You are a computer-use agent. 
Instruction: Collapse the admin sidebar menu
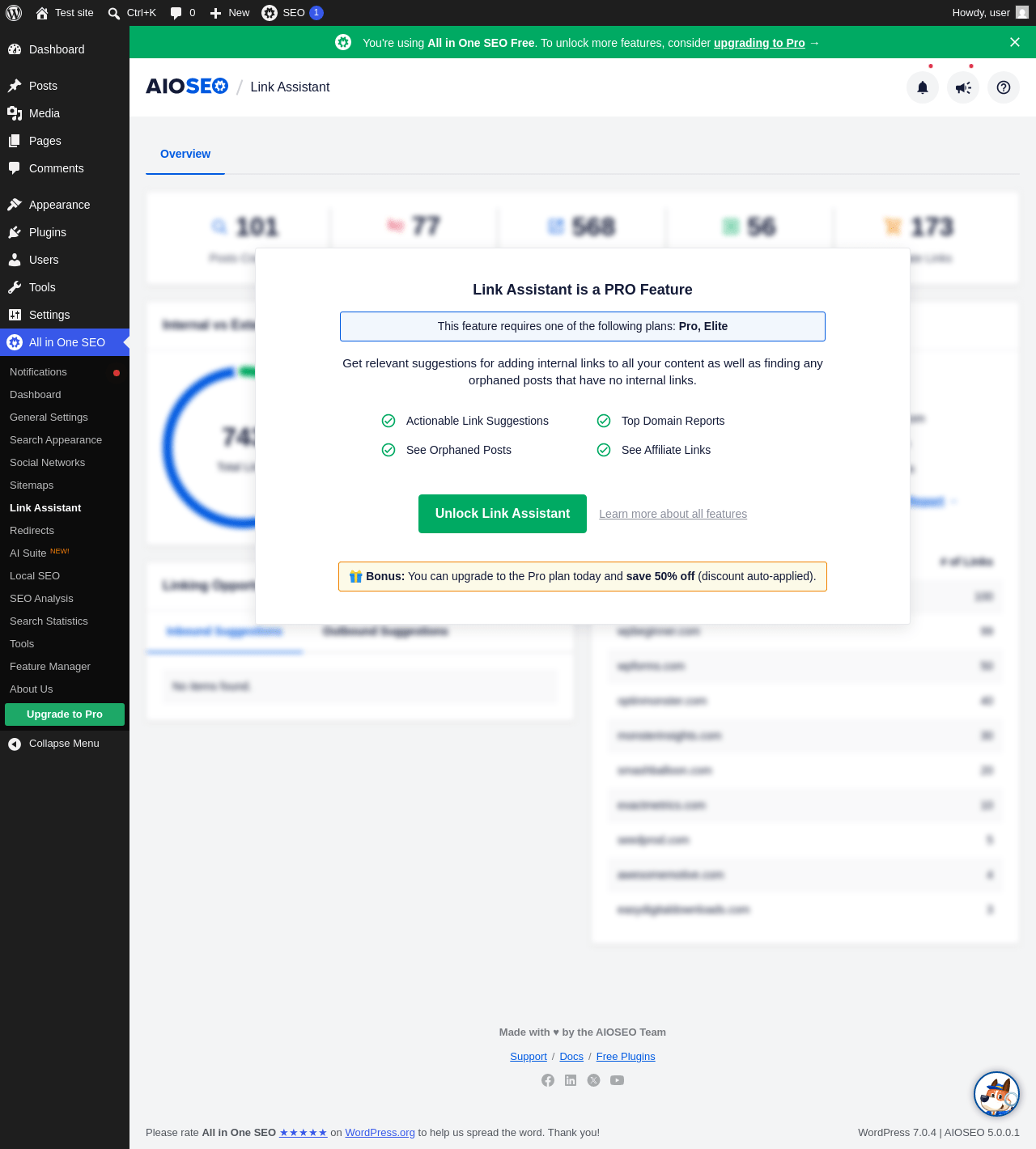coord(65,744)
